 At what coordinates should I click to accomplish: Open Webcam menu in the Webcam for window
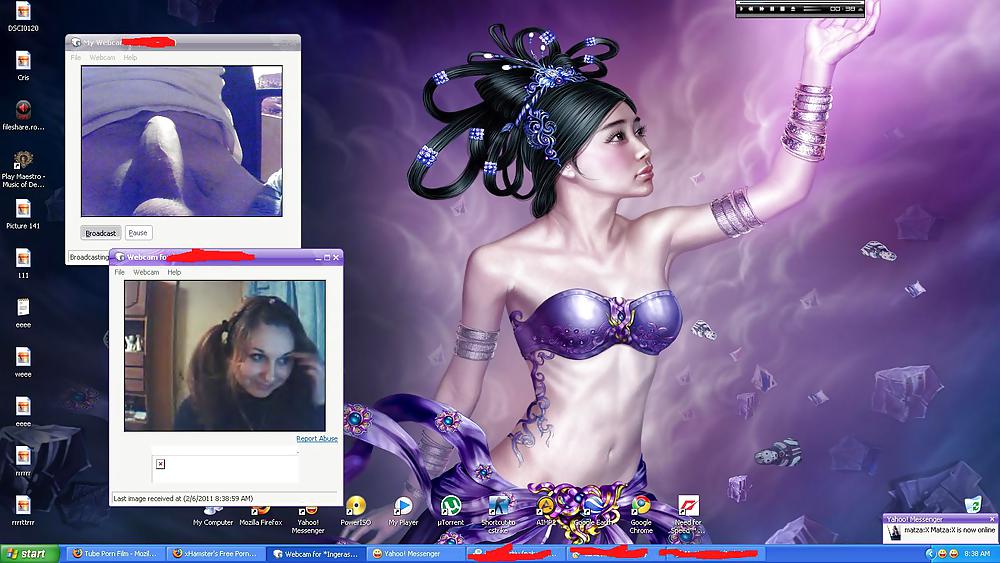coord(146,272)
